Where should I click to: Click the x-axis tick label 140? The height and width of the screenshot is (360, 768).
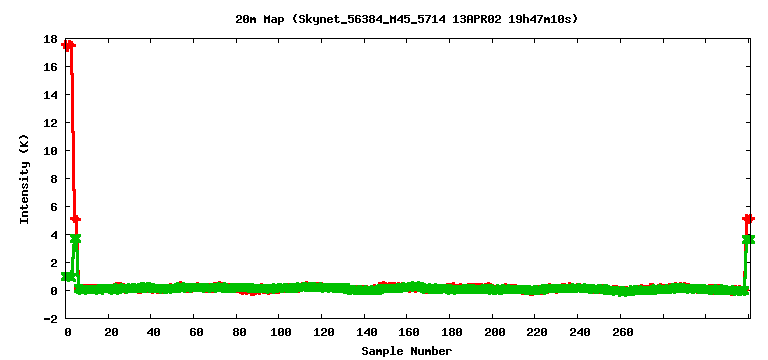[365, 333]
